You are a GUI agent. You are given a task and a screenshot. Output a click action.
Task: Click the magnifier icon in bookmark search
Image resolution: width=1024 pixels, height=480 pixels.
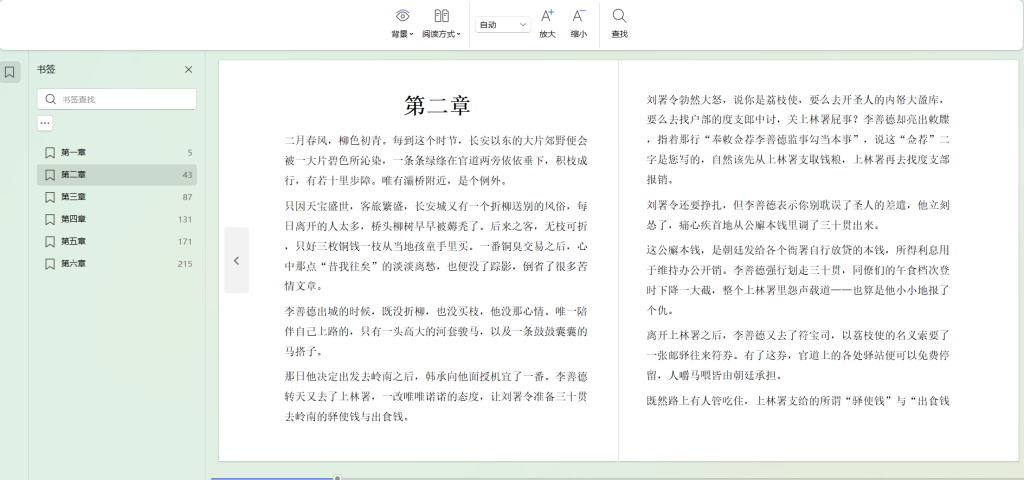point(50,99)
